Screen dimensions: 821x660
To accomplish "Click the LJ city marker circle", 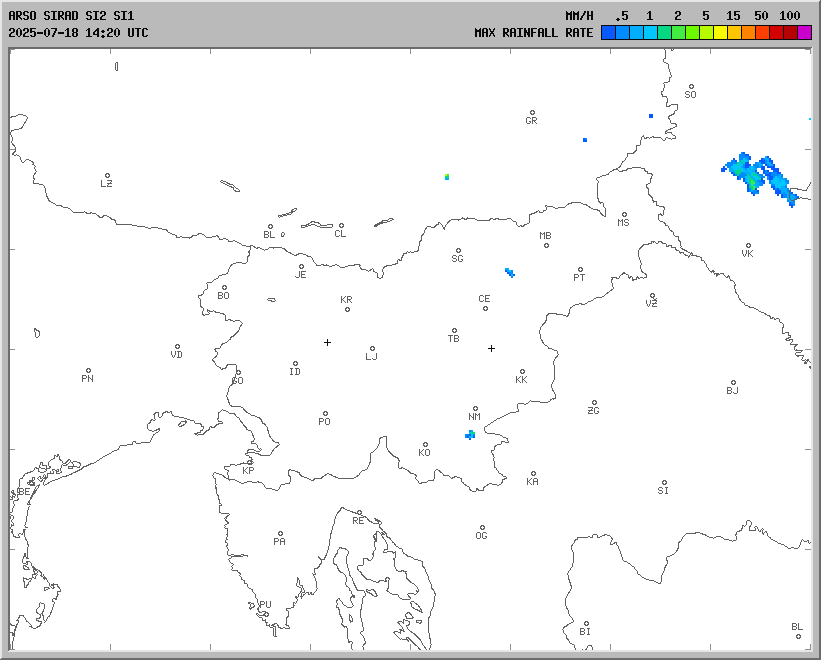I will 372,349.
